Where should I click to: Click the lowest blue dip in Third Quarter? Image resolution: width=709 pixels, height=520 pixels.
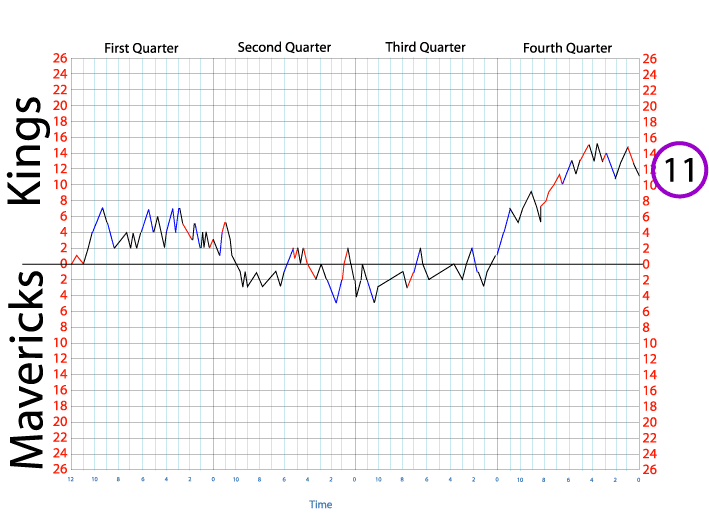pos(374,302)
